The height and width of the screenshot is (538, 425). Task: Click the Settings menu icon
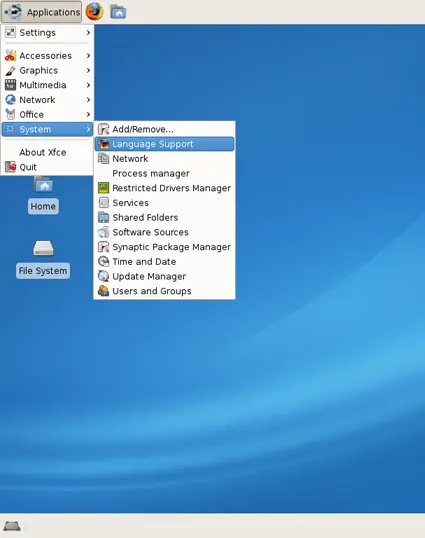coord(11,33)
